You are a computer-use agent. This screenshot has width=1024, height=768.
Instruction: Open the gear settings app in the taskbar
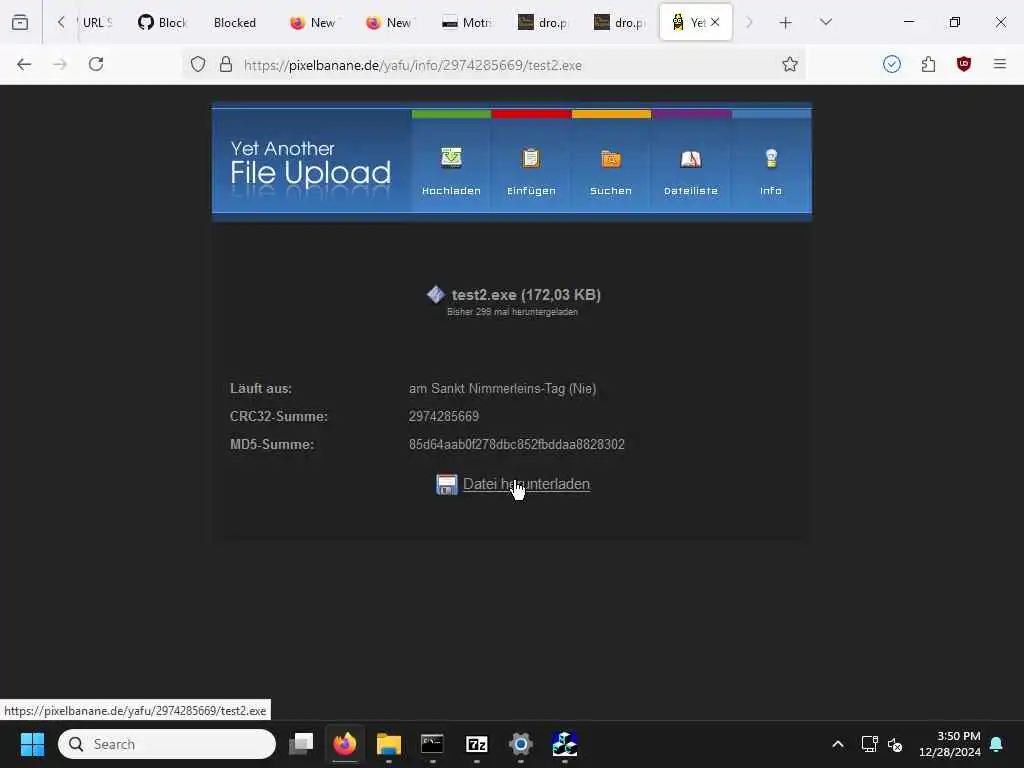(520, 744)
